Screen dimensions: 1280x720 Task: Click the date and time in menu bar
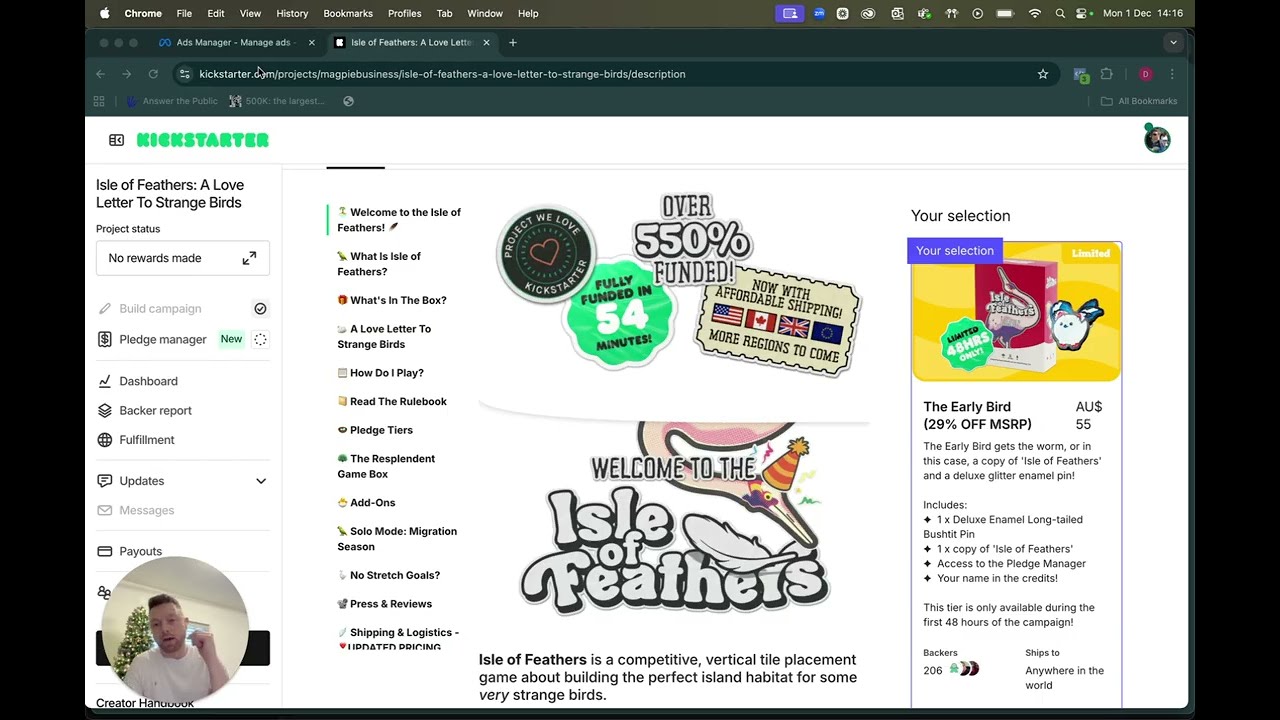(1143, 13)
